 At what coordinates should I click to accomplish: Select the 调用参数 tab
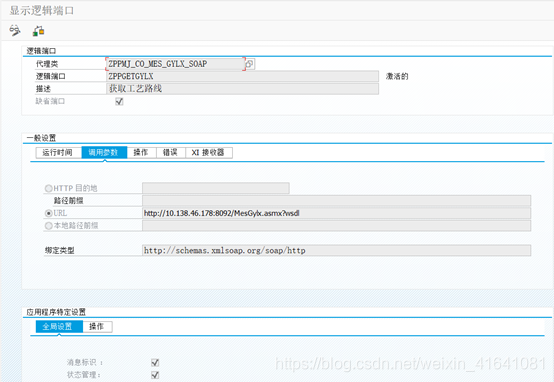tap(104, 153)
